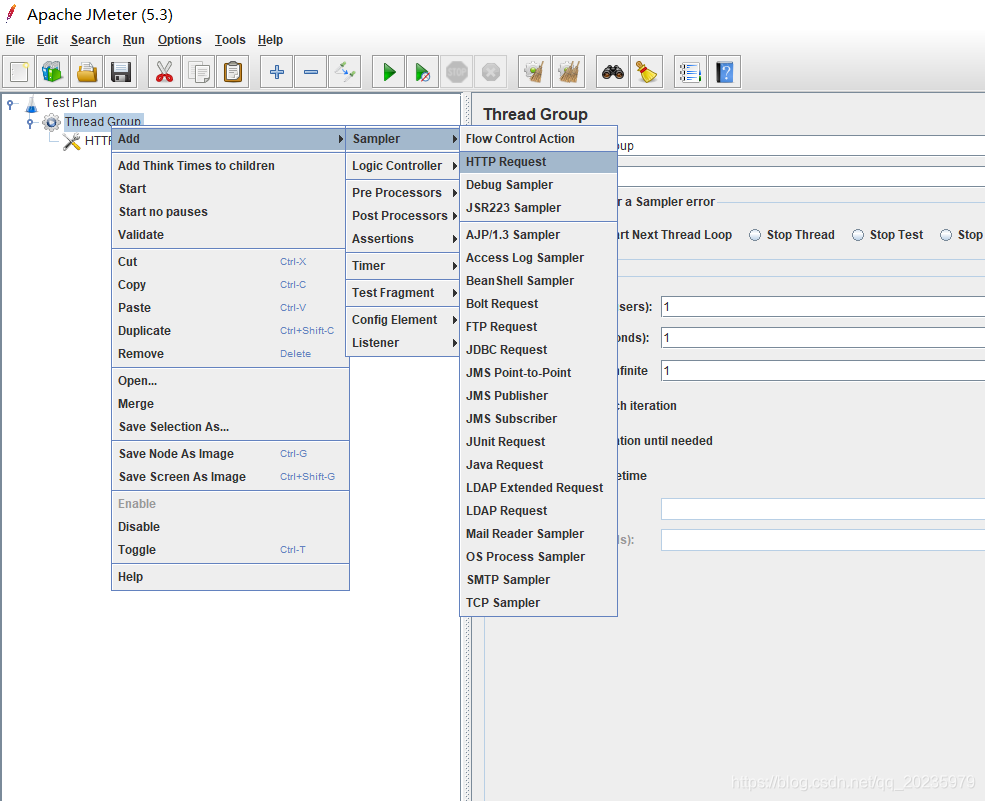This screenshot has width=985, height=801.
Task: Choose Debug Sampler from the Sampler list
Action: click(538, 185)
